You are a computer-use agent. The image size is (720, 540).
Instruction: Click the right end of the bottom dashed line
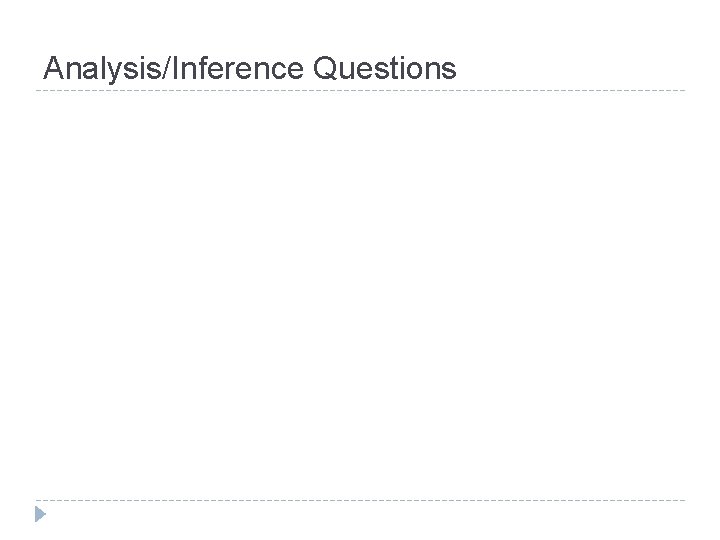click(x=683, y=500)
